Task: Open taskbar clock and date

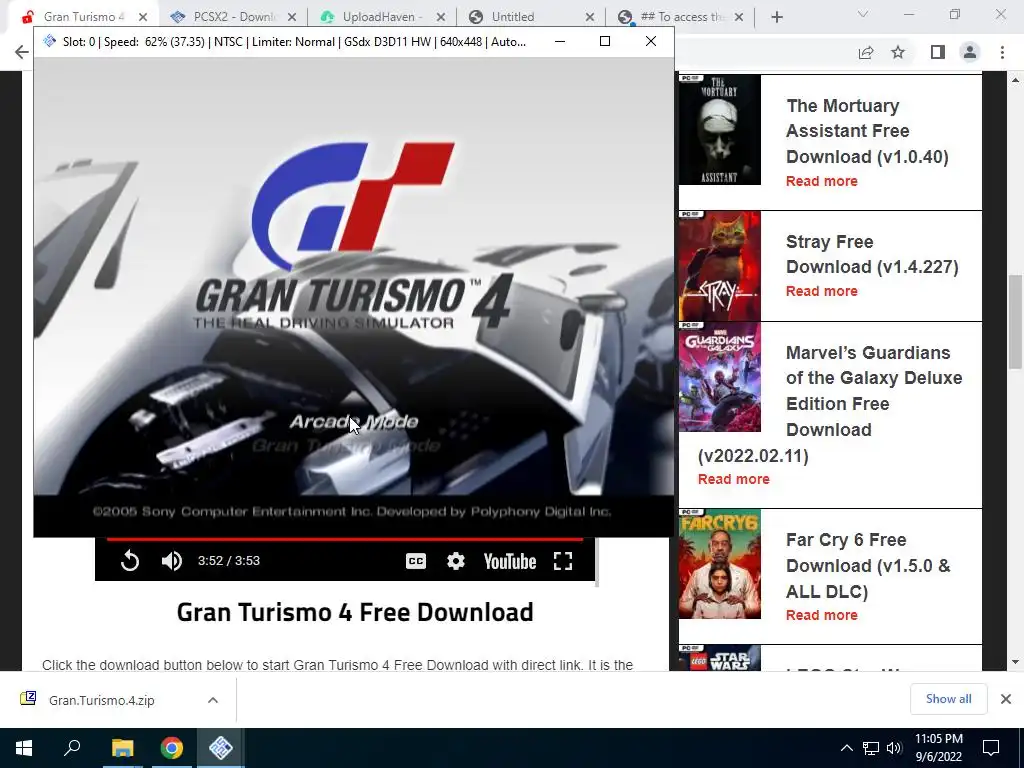Action: pyautogui.click(x=938, y=748)
